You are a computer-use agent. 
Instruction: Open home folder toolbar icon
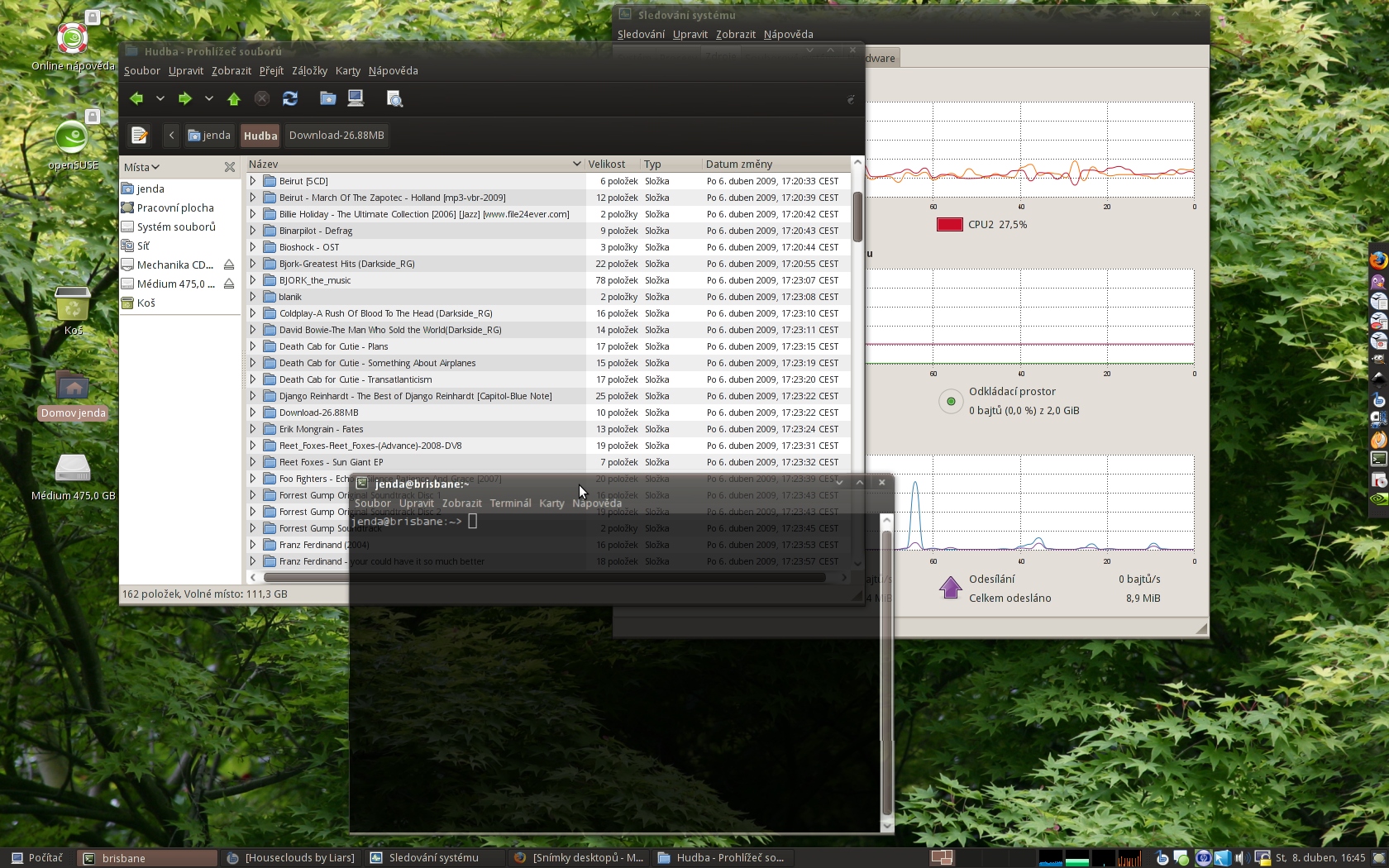[328, 98]
